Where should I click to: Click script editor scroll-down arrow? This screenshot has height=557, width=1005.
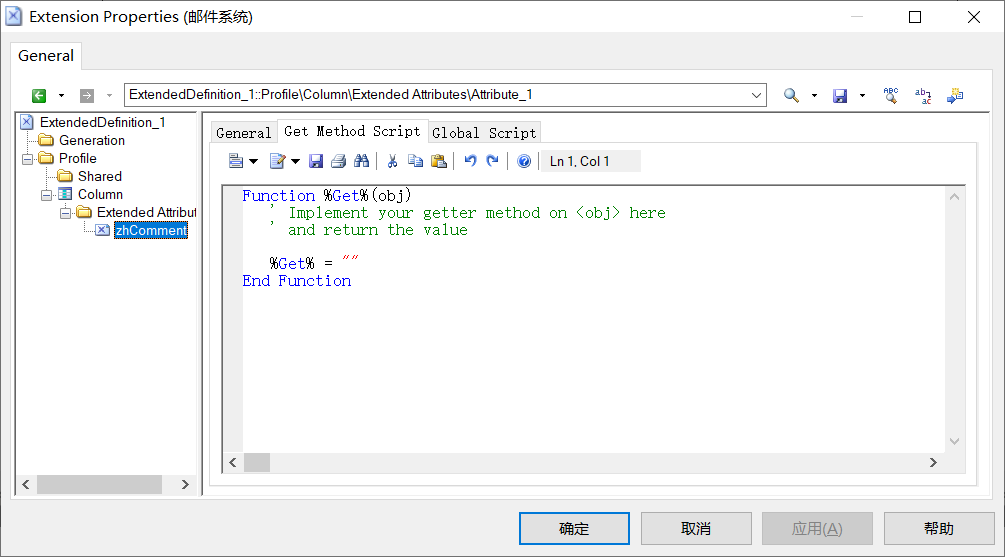click(954, 442)
